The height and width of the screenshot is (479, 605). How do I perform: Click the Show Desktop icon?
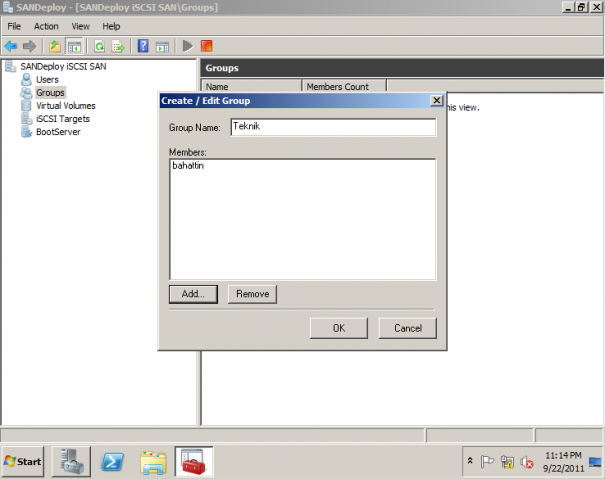(595, 462)
